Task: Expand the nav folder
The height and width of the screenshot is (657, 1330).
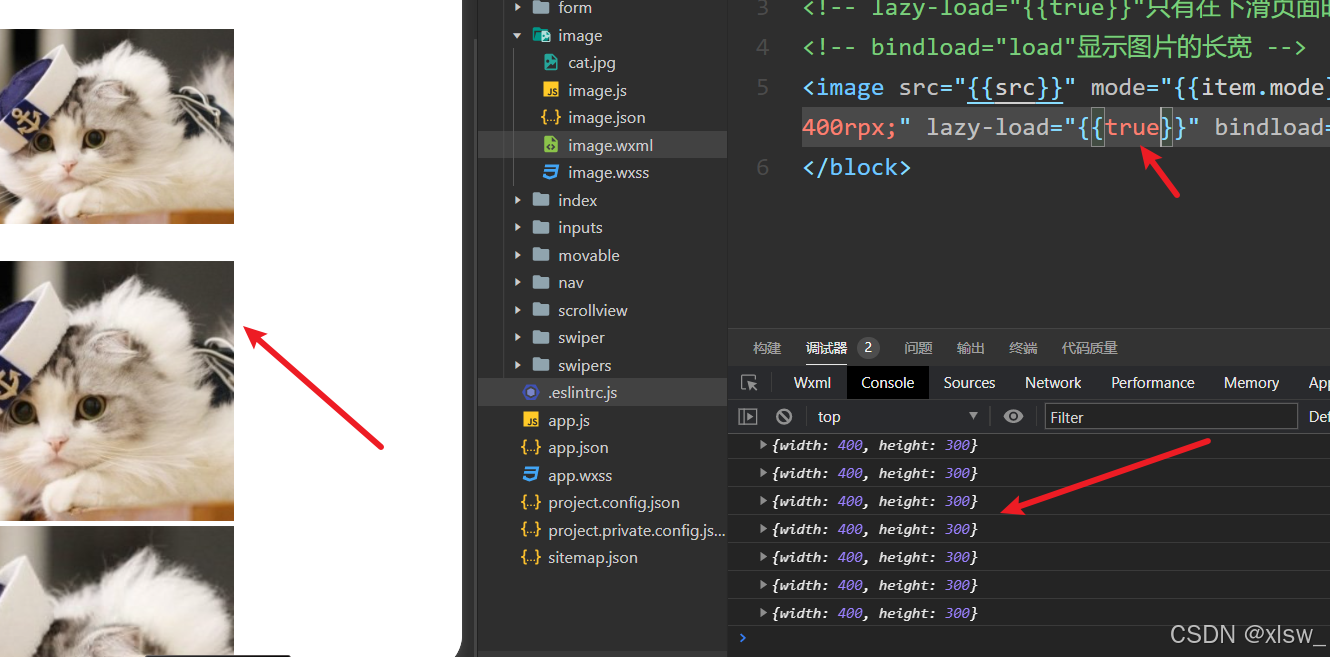Action: (x=518, y=282)
